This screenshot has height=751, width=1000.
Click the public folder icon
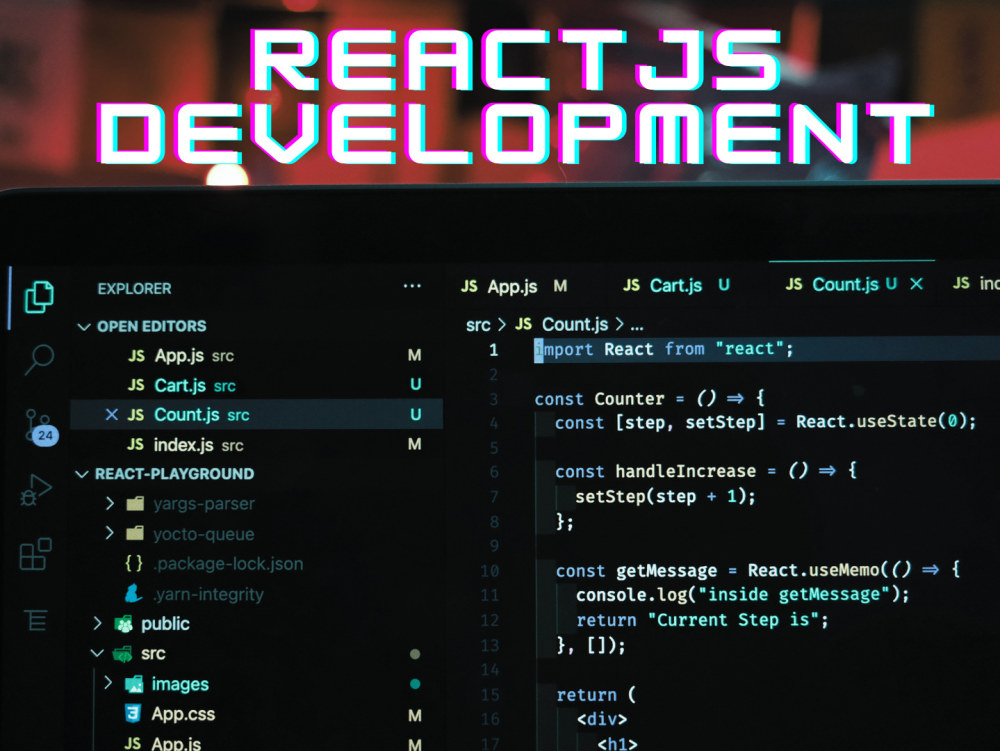(124, 624)
